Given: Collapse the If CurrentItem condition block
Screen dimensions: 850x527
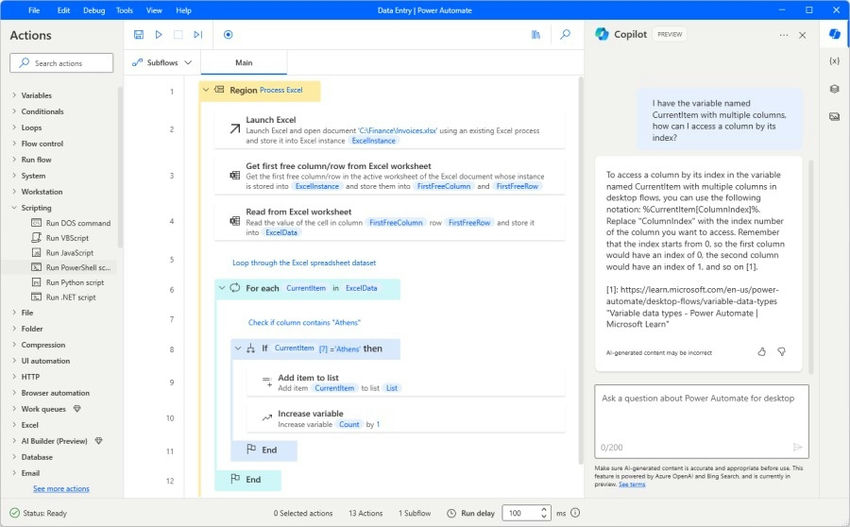Looking at the screenshot, I should (x=238, y=349).
